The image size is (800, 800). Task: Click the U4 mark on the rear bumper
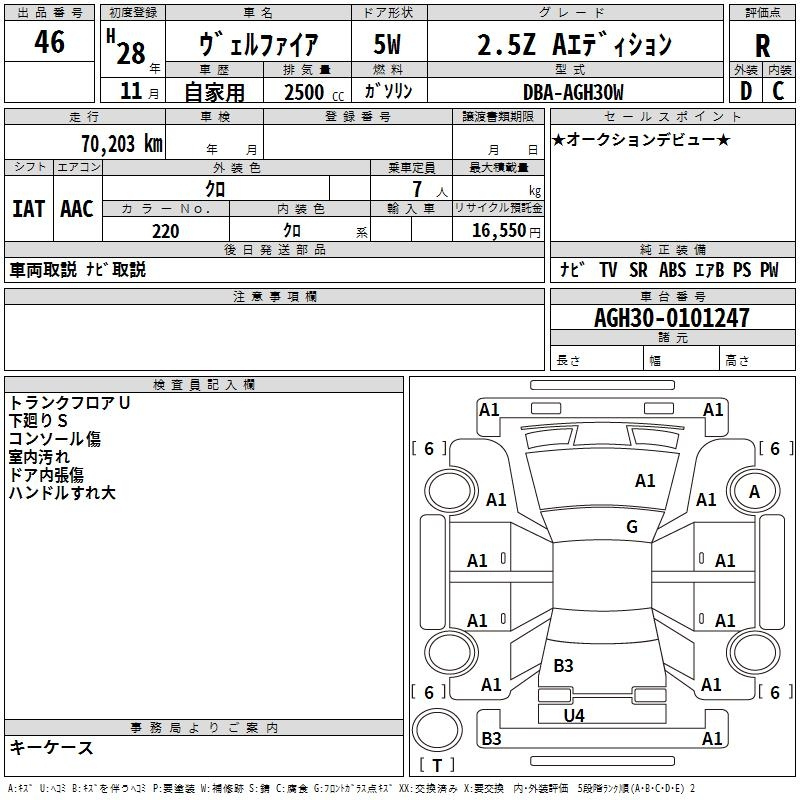click(x=574, y=715)
